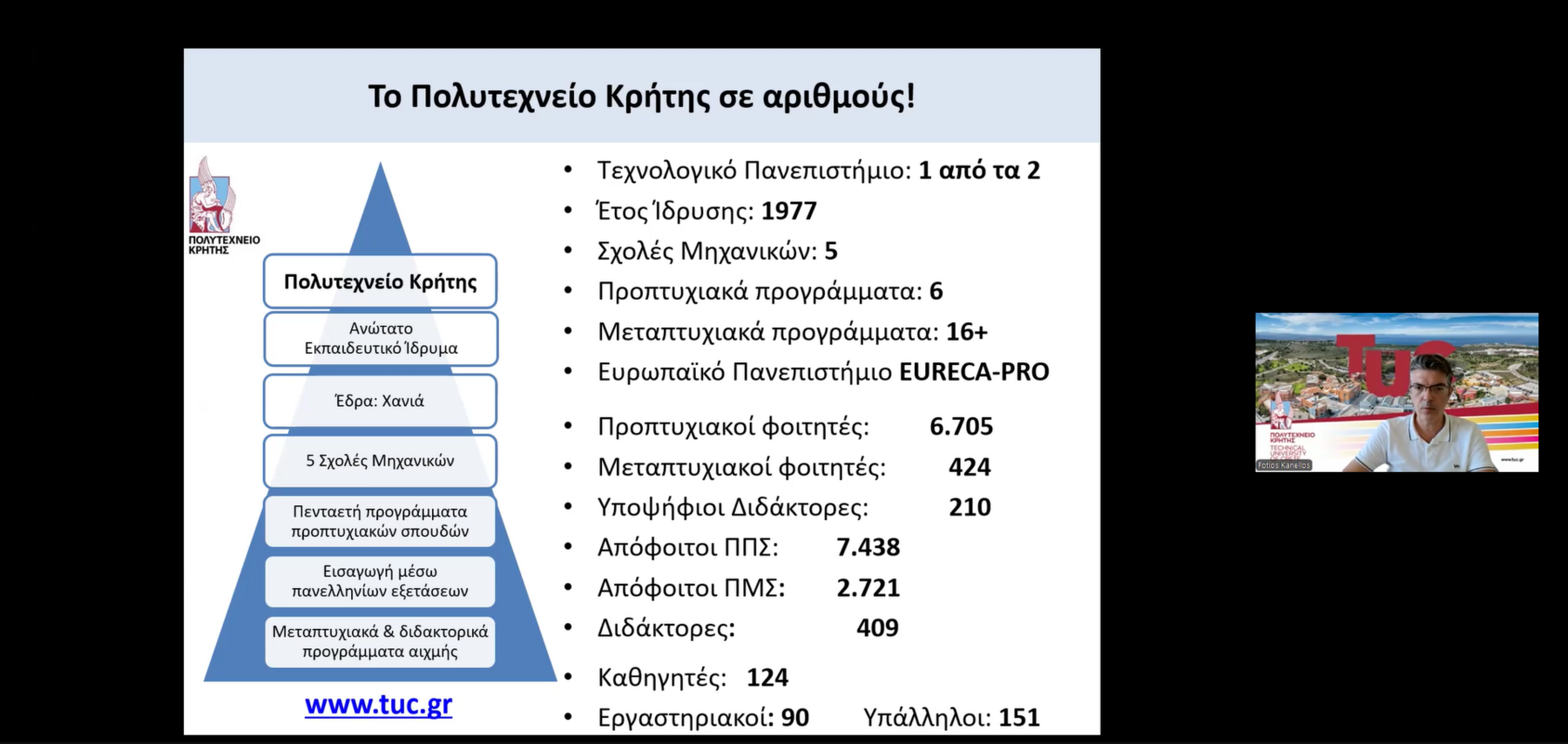Click the Fotios Kanellos name label
Viewport: 1568px width, 744px height.
point(1283,465)
